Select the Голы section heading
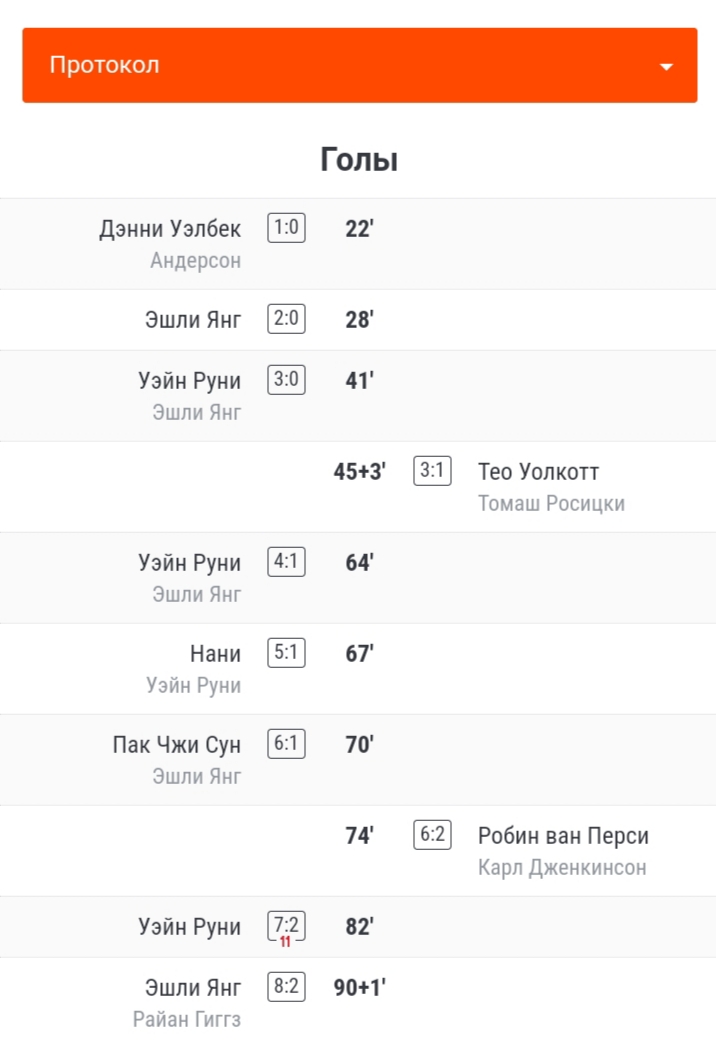716x1044 pixels. tap(359, 160)
